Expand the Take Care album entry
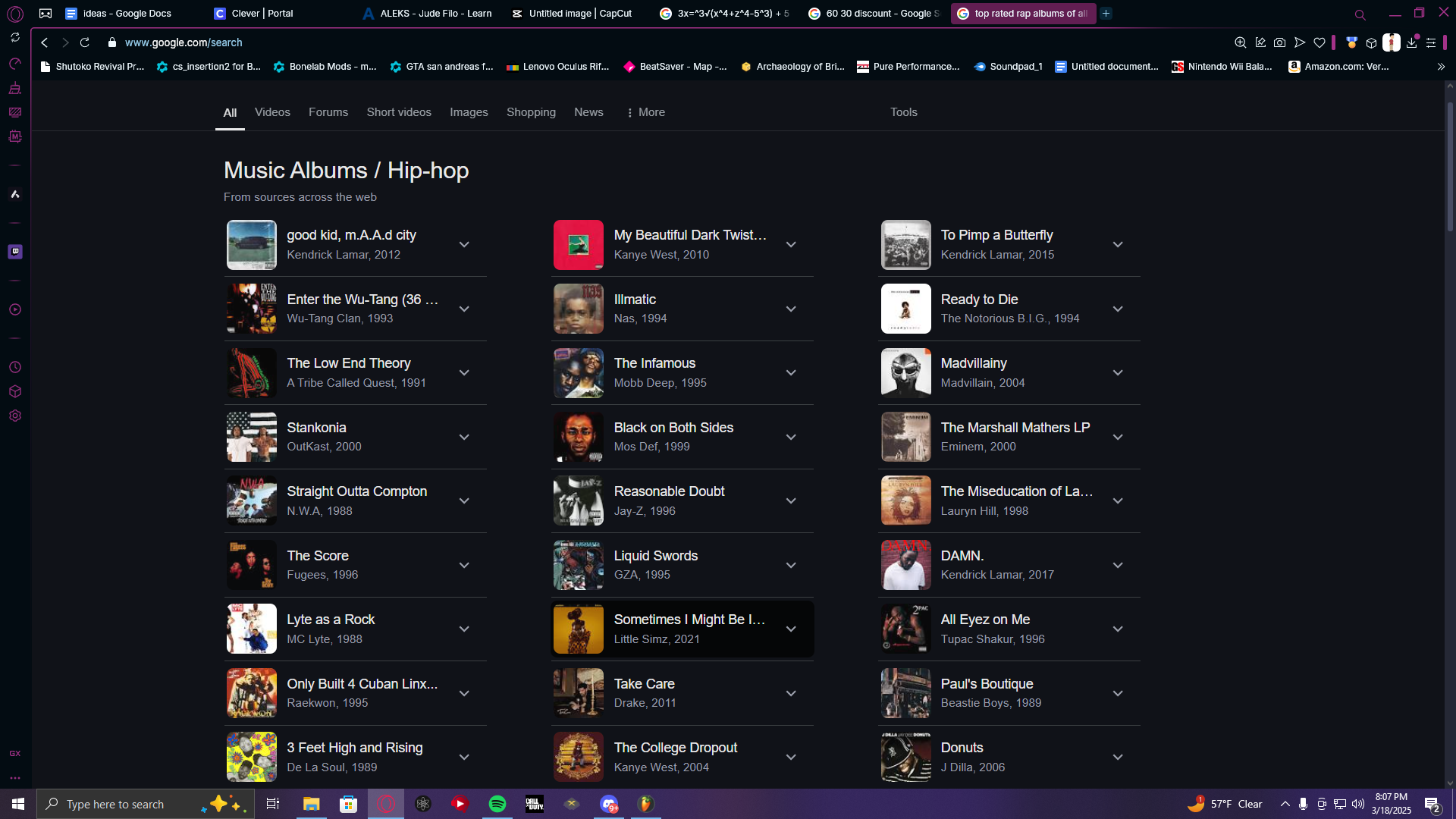 tap(791, 694)
